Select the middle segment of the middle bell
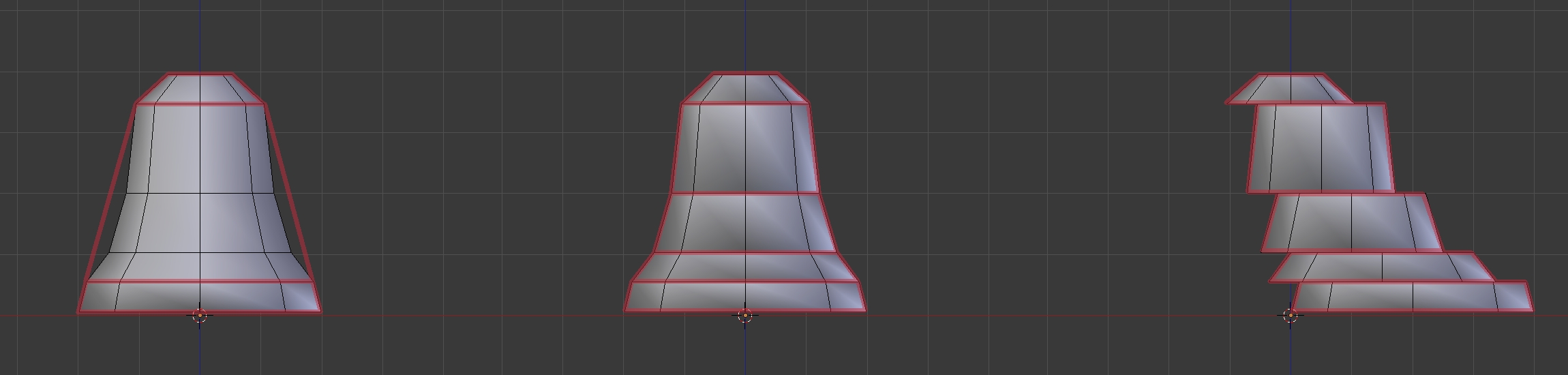This screenshot has width=1568, height=375. (x=745, y=223)
